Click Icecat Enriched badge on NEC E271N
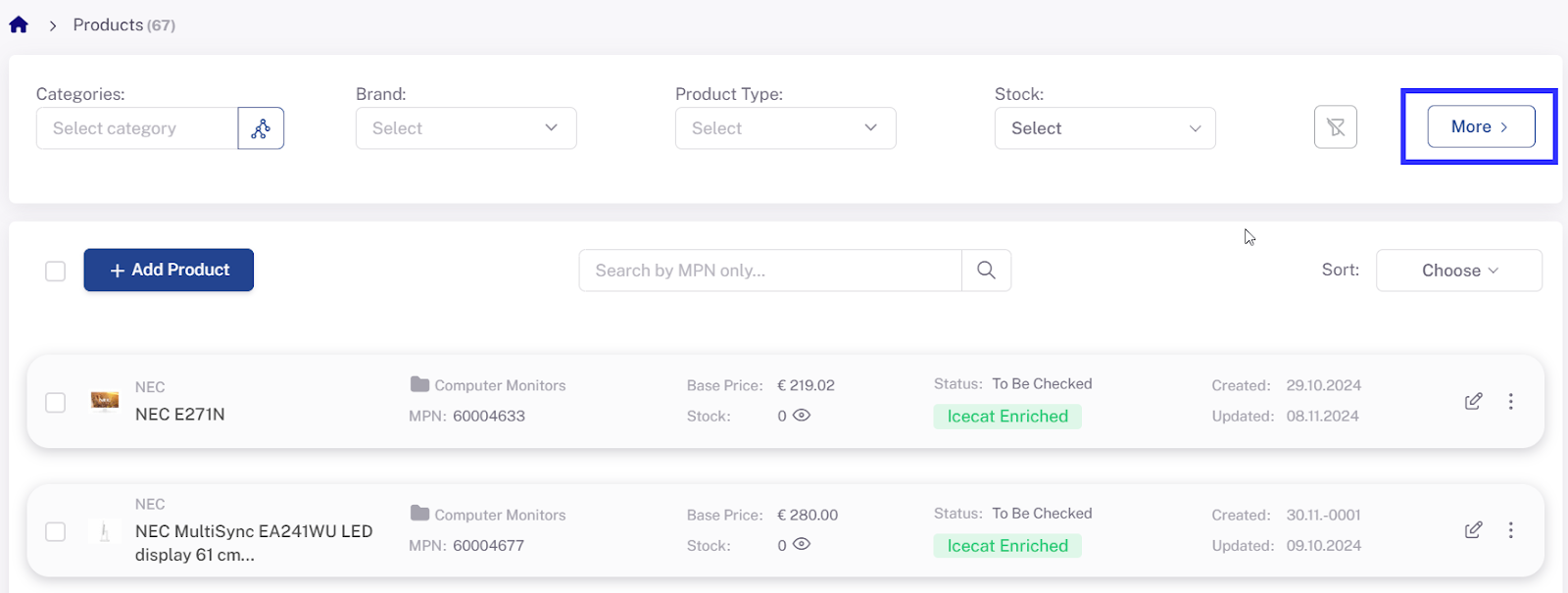Image resolution: width=1568 pixels, height=593 pixels. (x=1007, y=417)
